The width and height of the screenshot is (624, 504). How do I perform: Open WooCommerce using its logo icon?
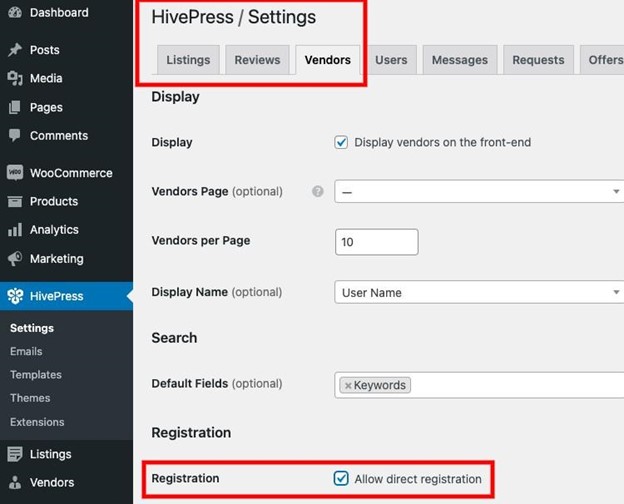(x=15, y=173)
